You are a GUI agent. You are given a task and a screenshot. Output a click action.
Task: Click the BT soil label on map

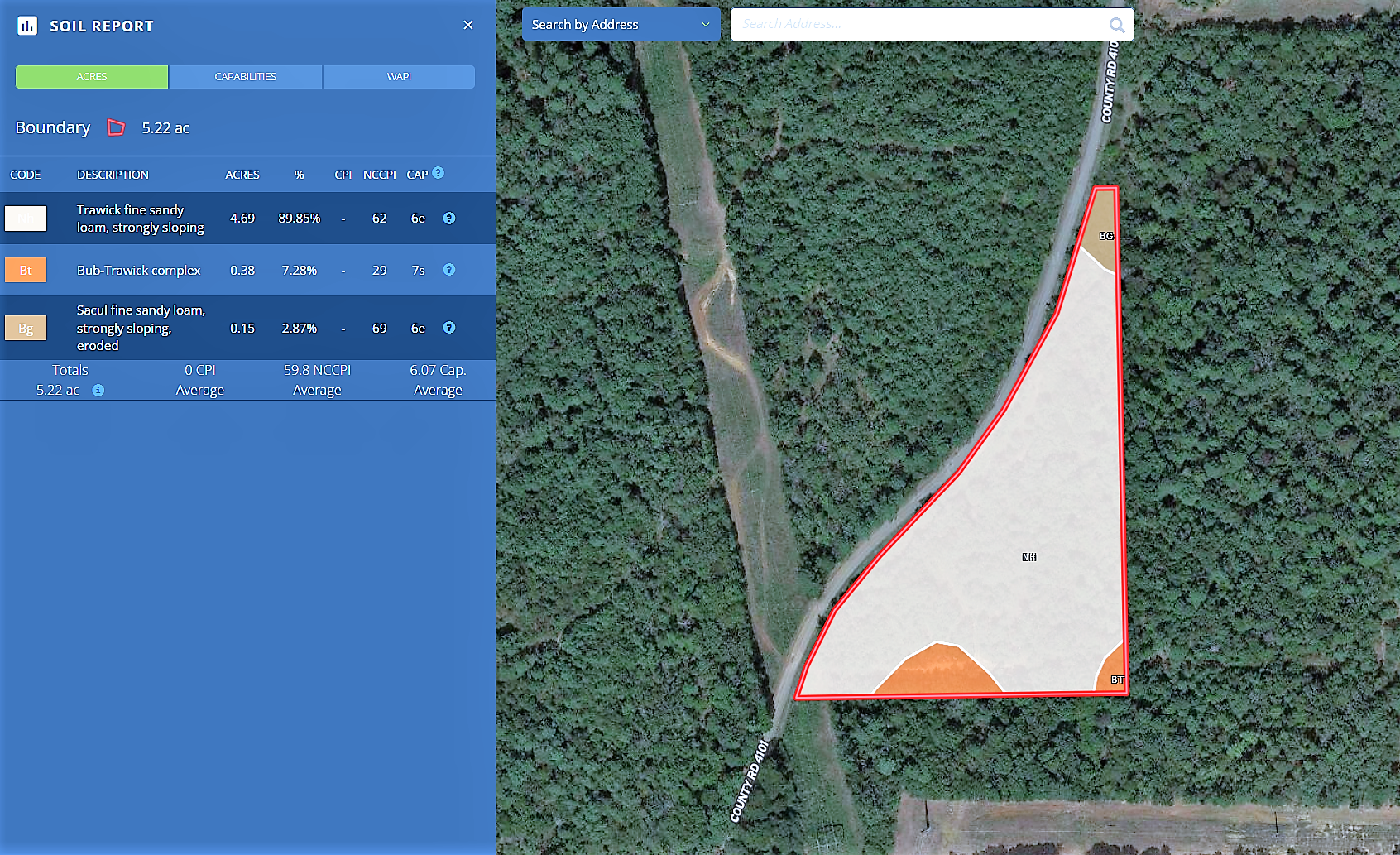[1117, 680]
